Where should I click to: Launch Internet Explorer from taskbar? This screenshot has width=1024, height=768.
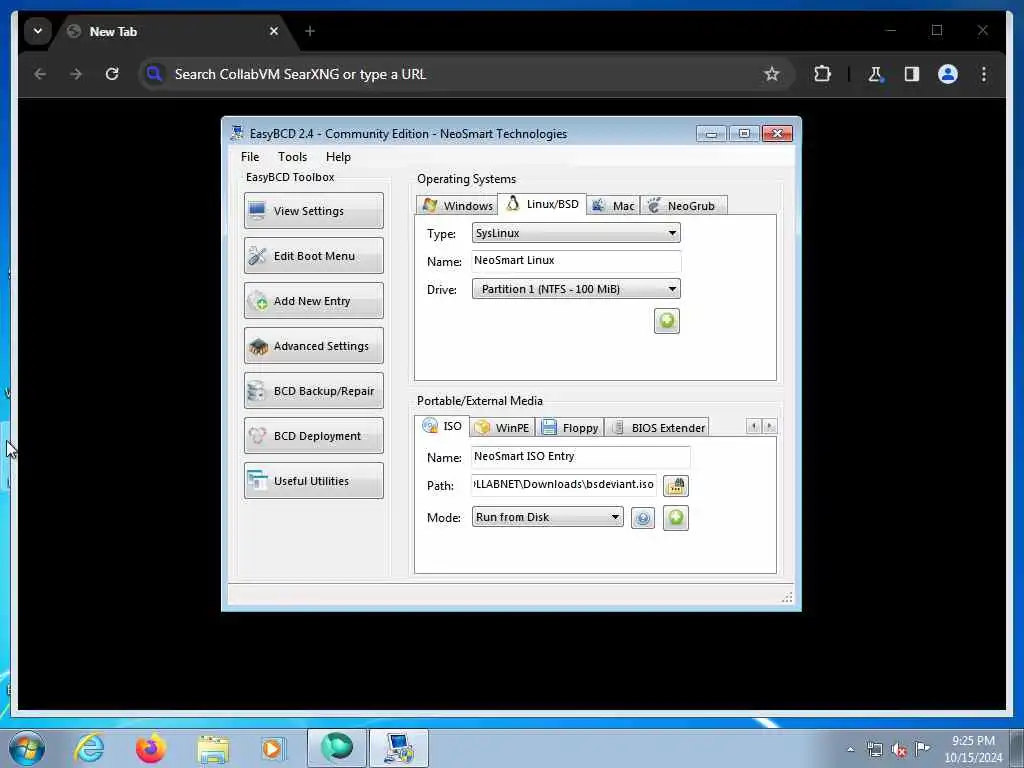coord(89,748)
